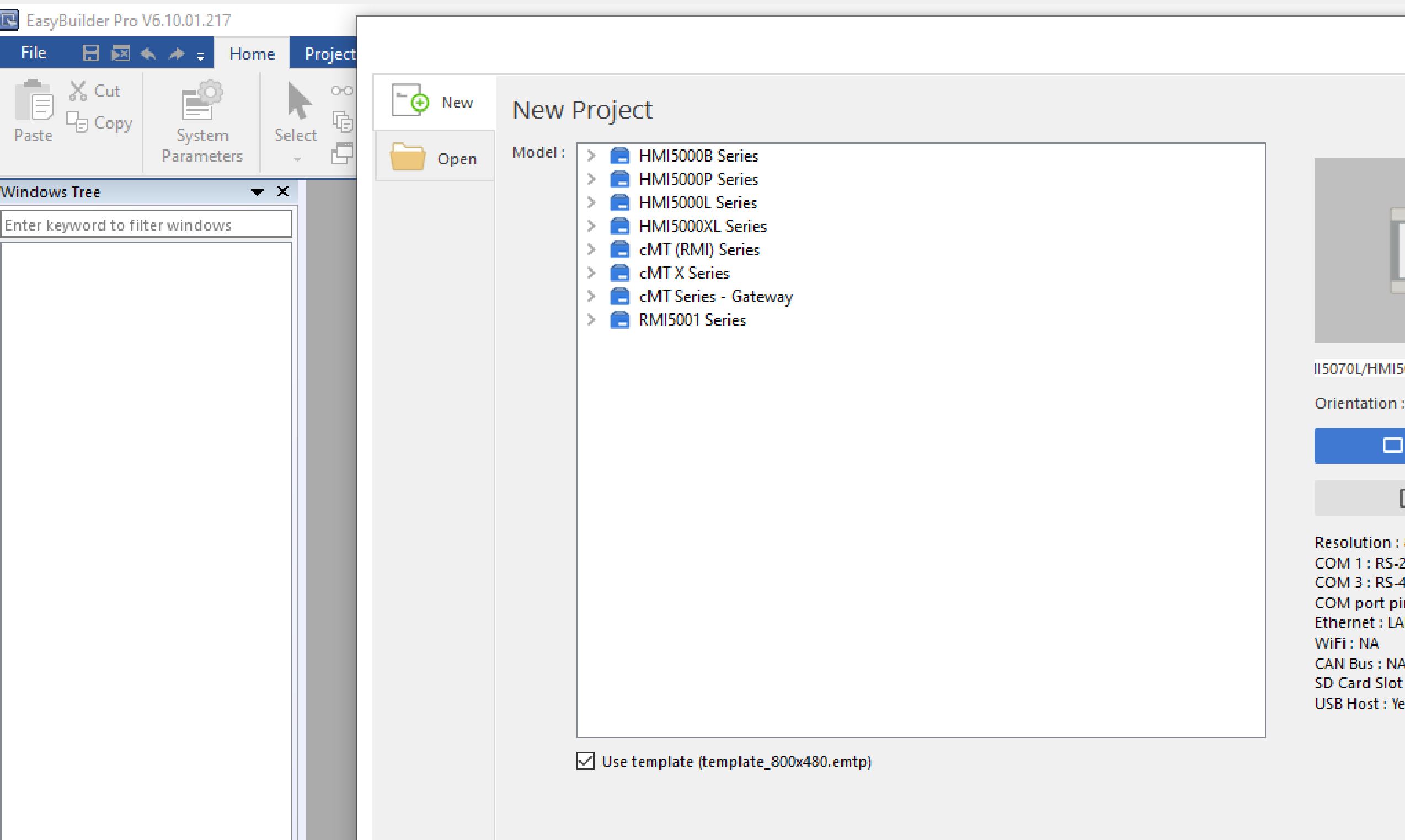Click the Save icon in quick access toolbar
This screenshot has width=1405, height=840.
(x=90, y=53)
